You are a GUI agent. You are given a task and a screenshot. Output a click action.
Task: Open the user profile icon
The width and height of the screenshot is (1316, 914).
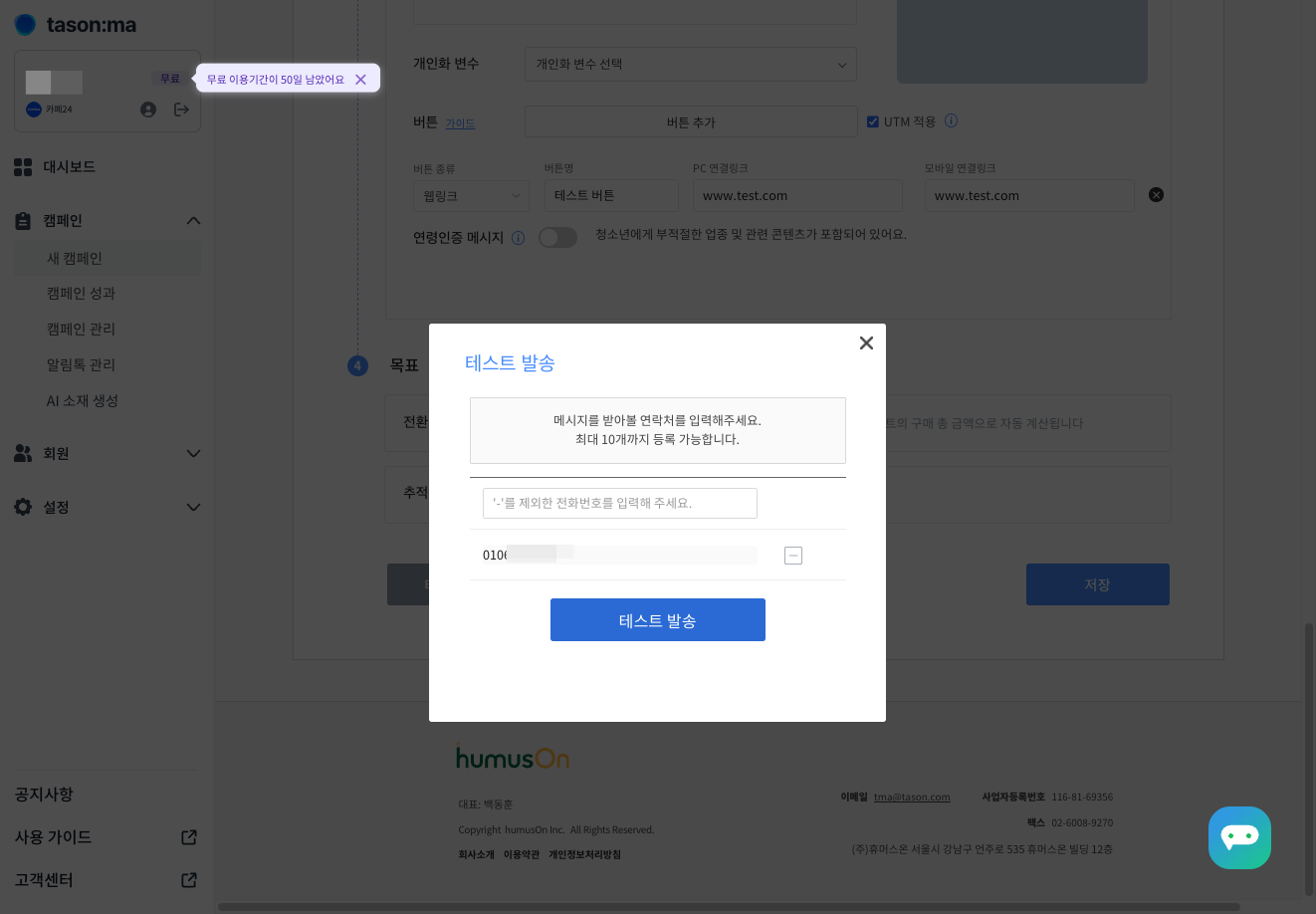(x=148, y=110)
